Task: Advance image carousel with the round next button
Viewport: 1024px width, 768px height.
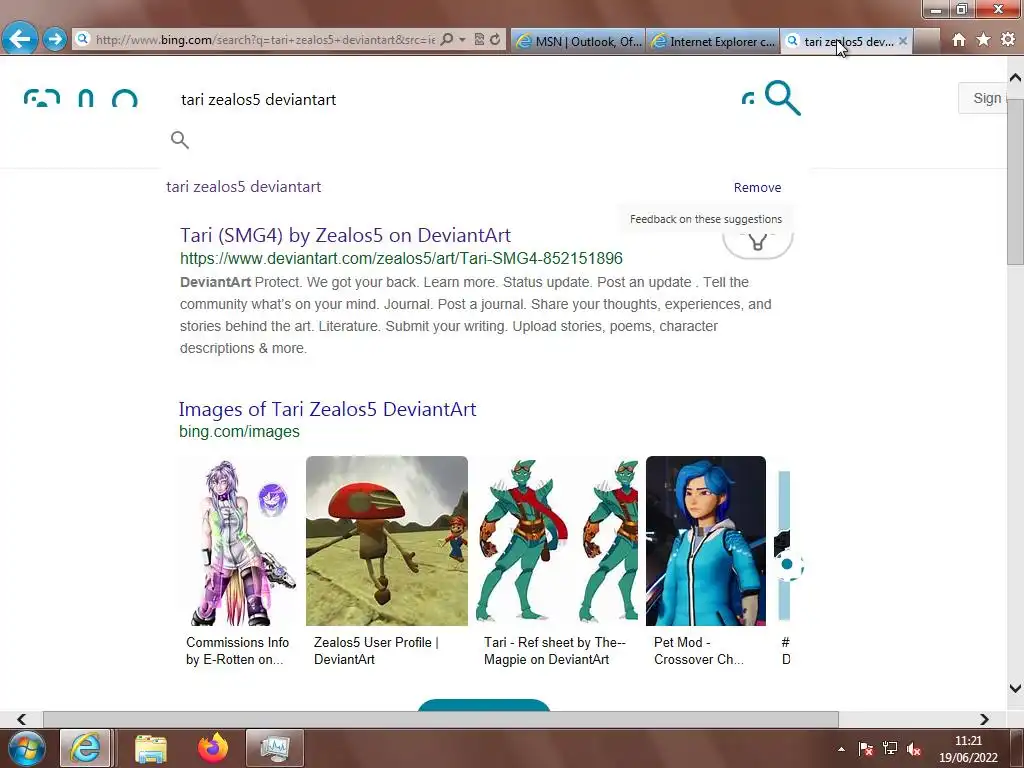Action: pos(788,564)
